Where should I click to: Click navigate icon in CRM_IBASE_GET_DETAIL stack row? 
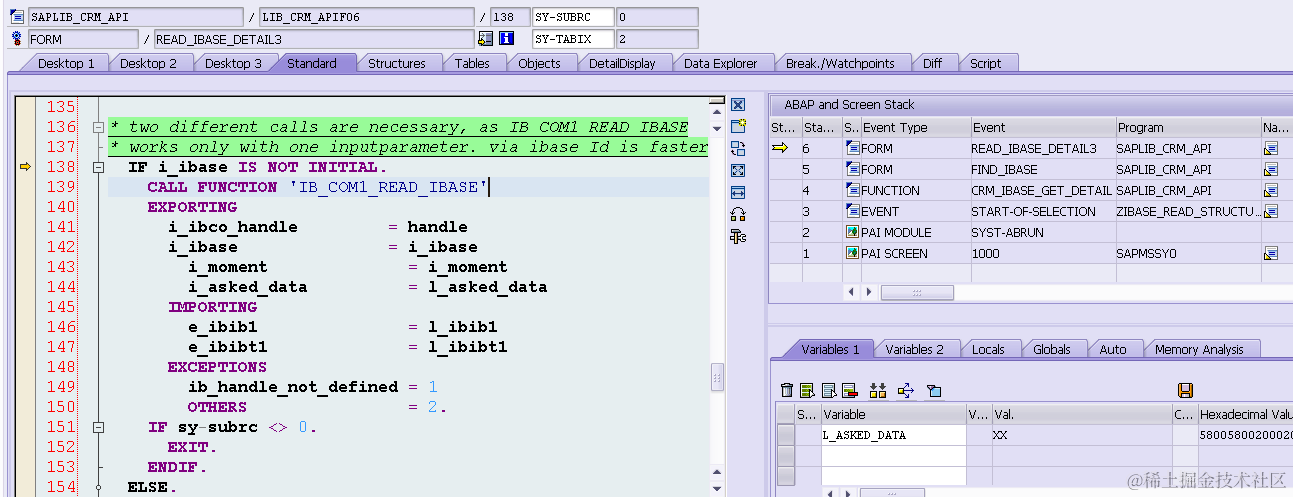click(x=1271, y=190)
